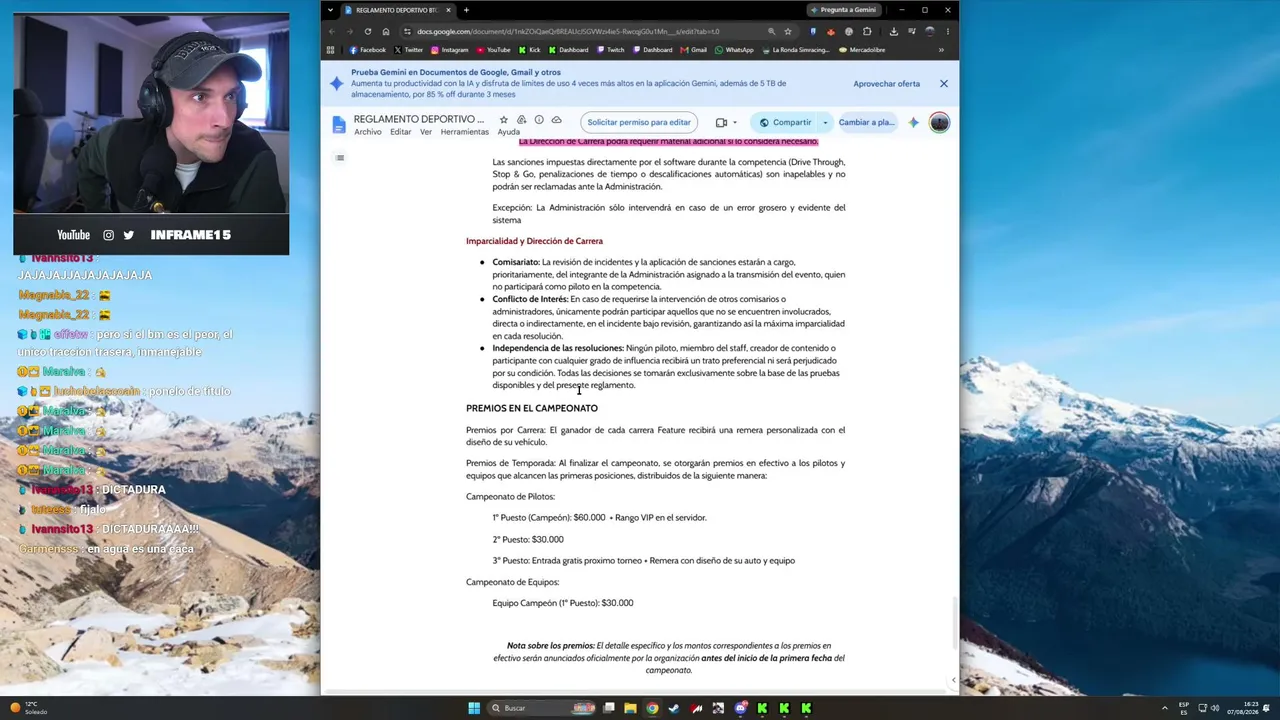Open the Windows Start menu

pyautogui.click(x=474, y=708)
